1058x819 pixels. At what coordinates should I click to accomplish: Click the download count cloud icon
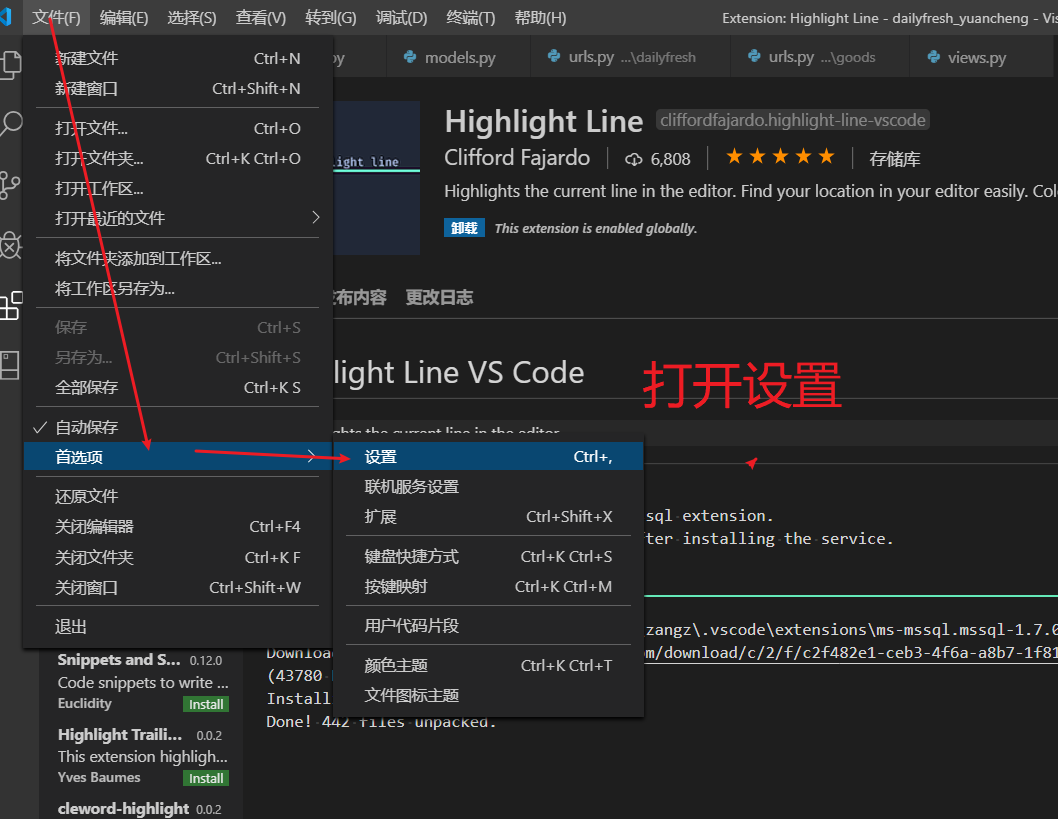coord(633,159)
